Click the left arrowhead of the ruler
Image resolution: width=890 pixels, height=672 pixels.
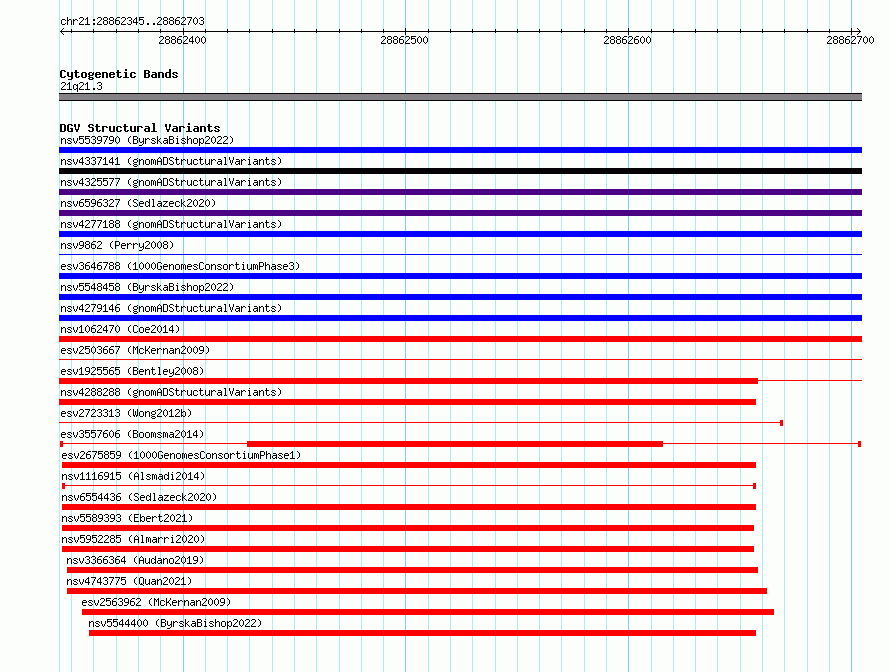click(63, 31)
